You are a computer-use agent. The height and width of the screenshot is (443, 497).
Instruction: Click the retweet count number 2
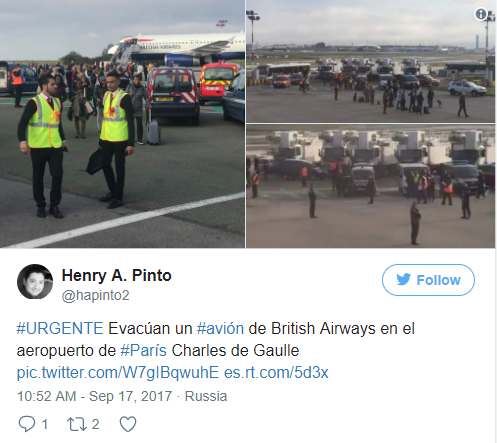(96, 424)
